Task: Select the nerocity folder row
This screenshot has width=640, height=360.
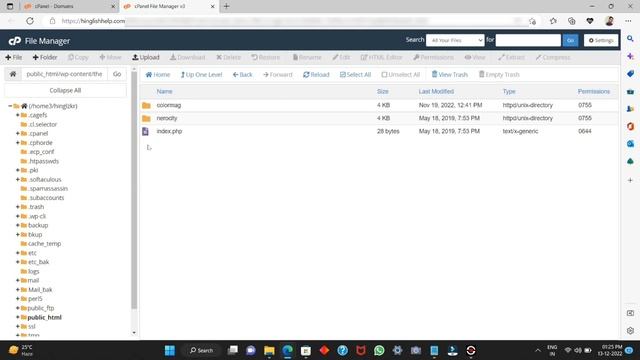Action: click(379, 118)
